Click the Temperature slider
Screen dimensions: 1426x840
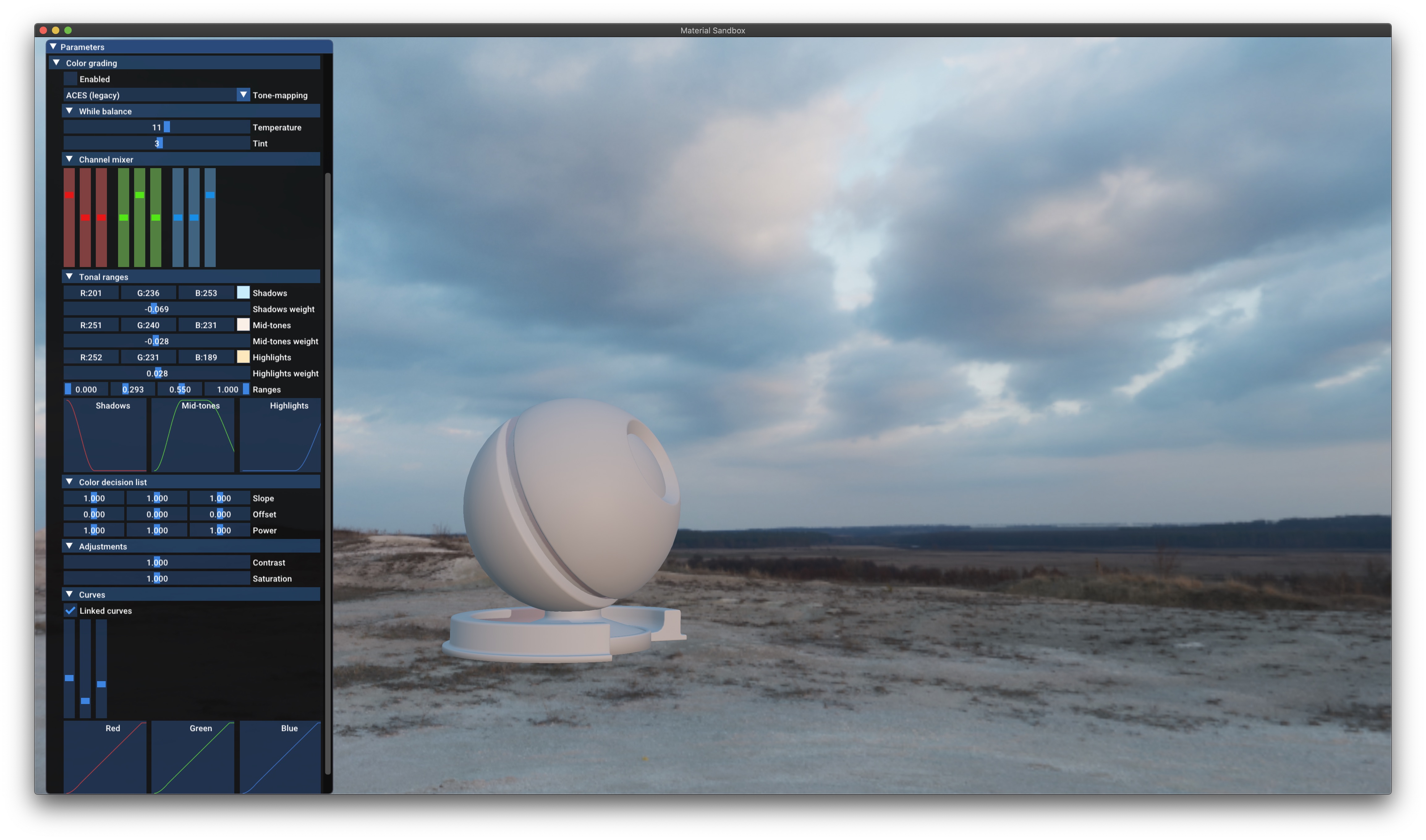(x=156, y=127)
